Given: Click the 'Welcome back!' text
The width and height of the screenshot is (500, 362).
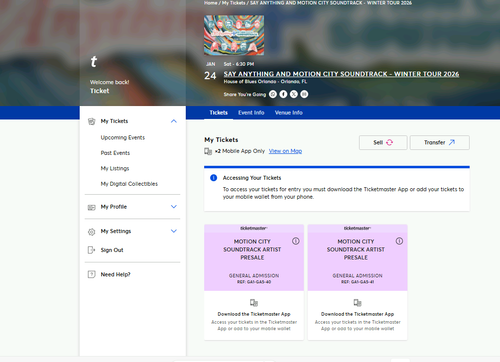Looking at the screenshot, I should (x=109, y=82).
